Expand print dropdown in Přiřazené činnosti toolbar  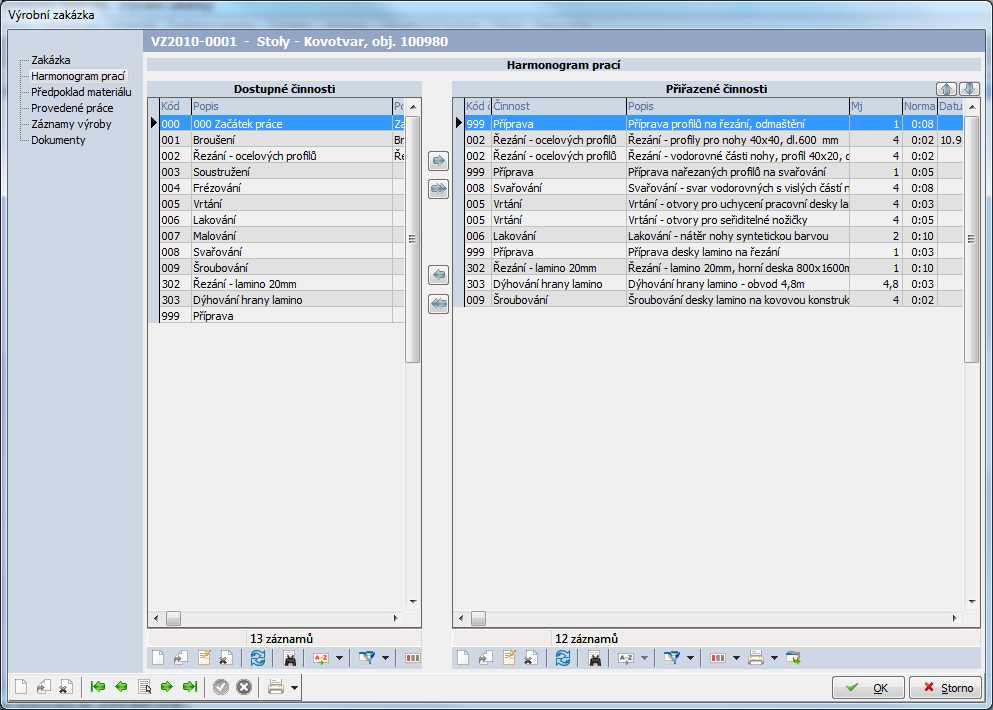[774, 659]
